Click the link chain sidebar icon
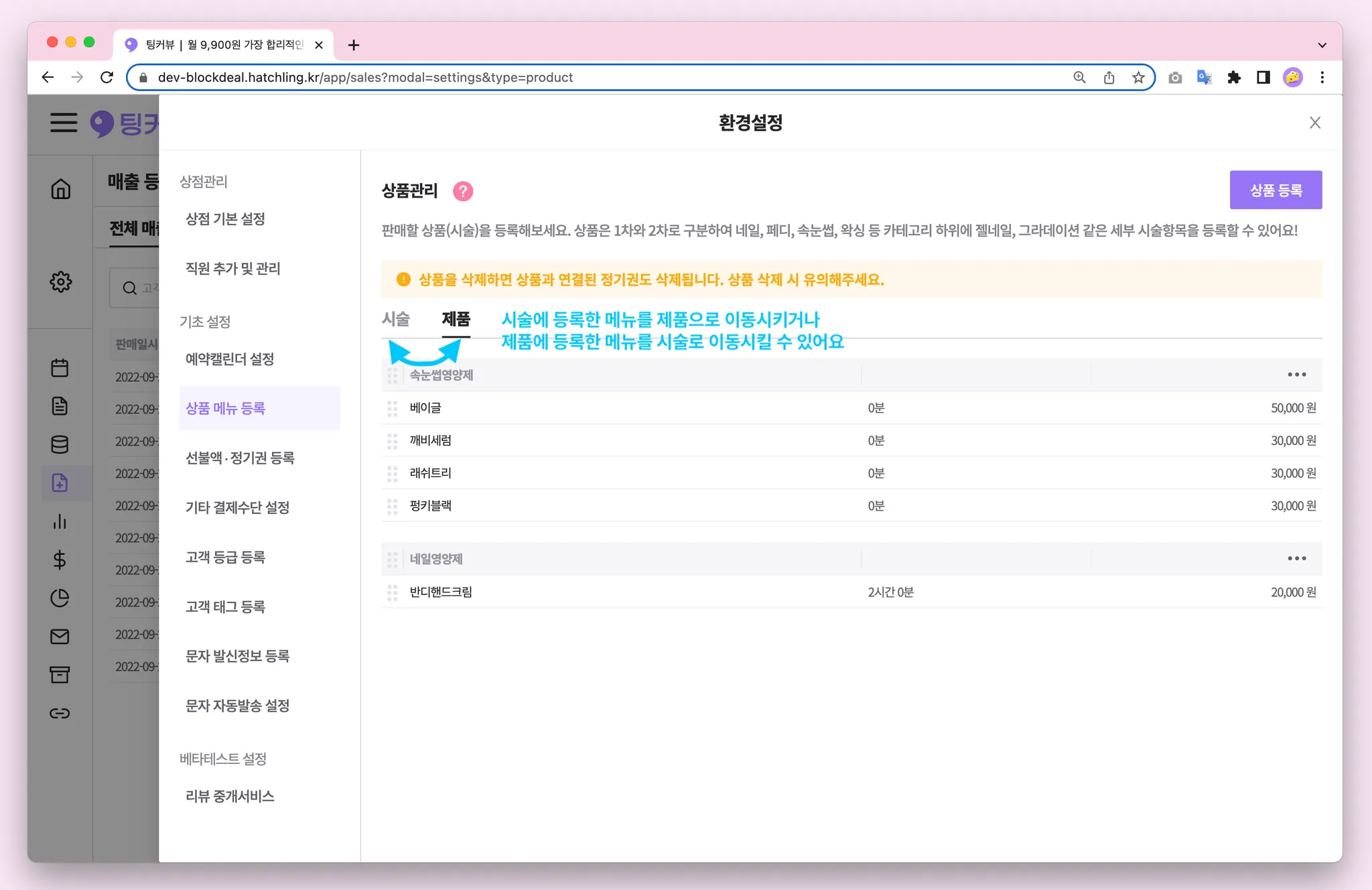Screen dimensions: 1372x890 (x=60, y=713)
